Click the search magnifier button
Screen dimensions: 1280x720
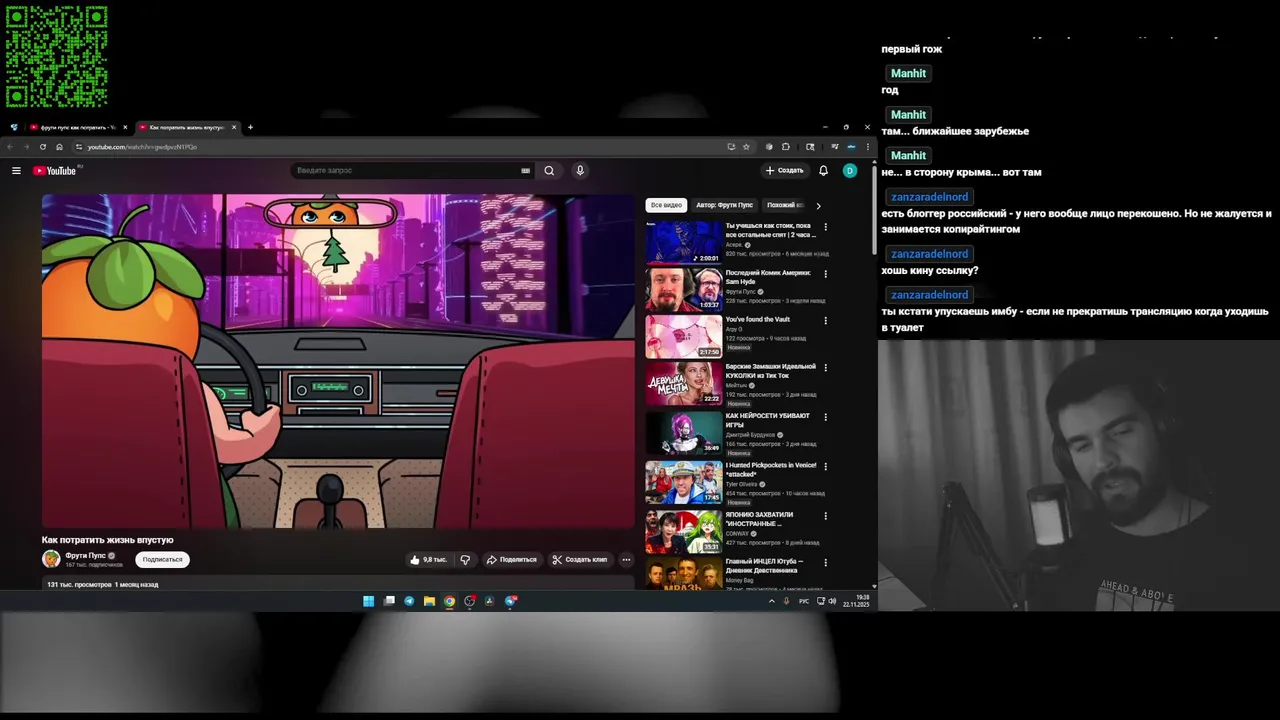pyautogui.click(x=549, y=171)
